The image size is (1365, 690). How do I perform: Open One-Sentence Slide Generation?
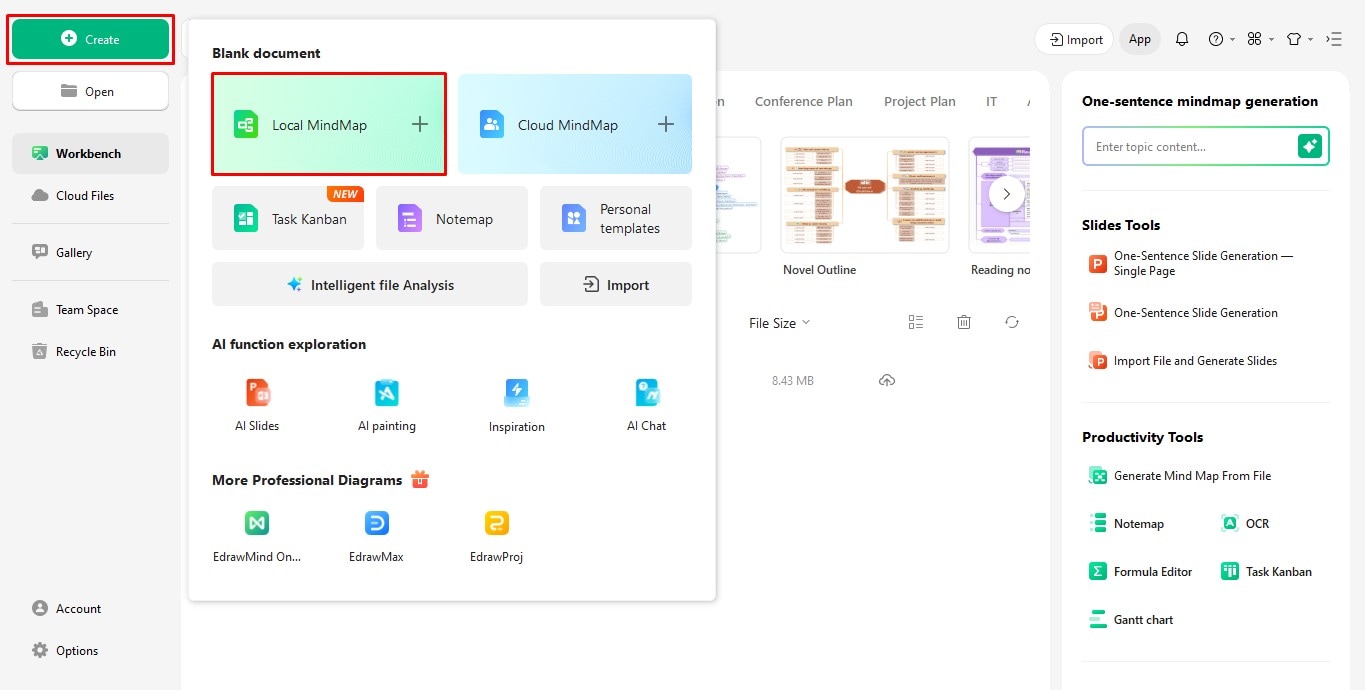[x=1184, y=312]
